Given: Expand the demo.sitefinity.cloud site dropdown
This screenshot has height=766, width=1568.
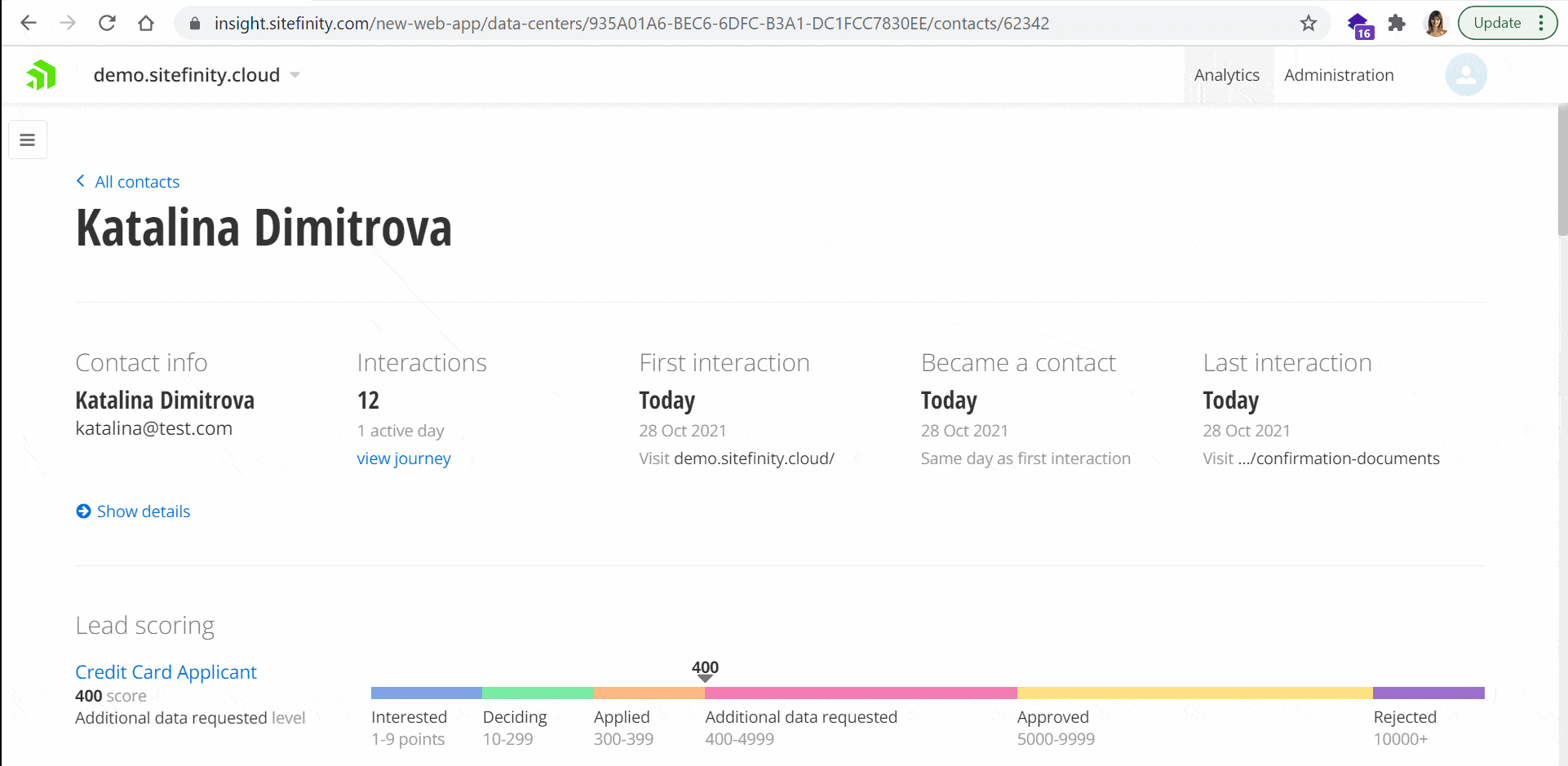Looking at the screenshot, I should pyautogui.click(x=295, y=75).
